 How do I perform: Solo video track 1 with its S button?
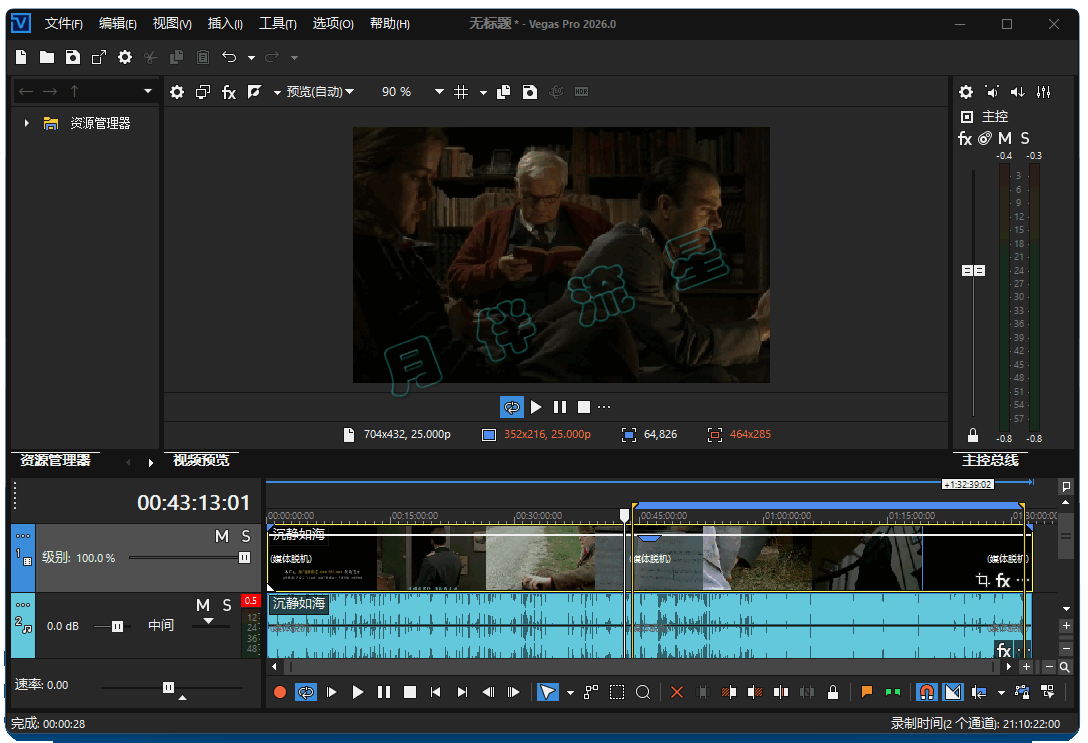(x=246, y=536)
